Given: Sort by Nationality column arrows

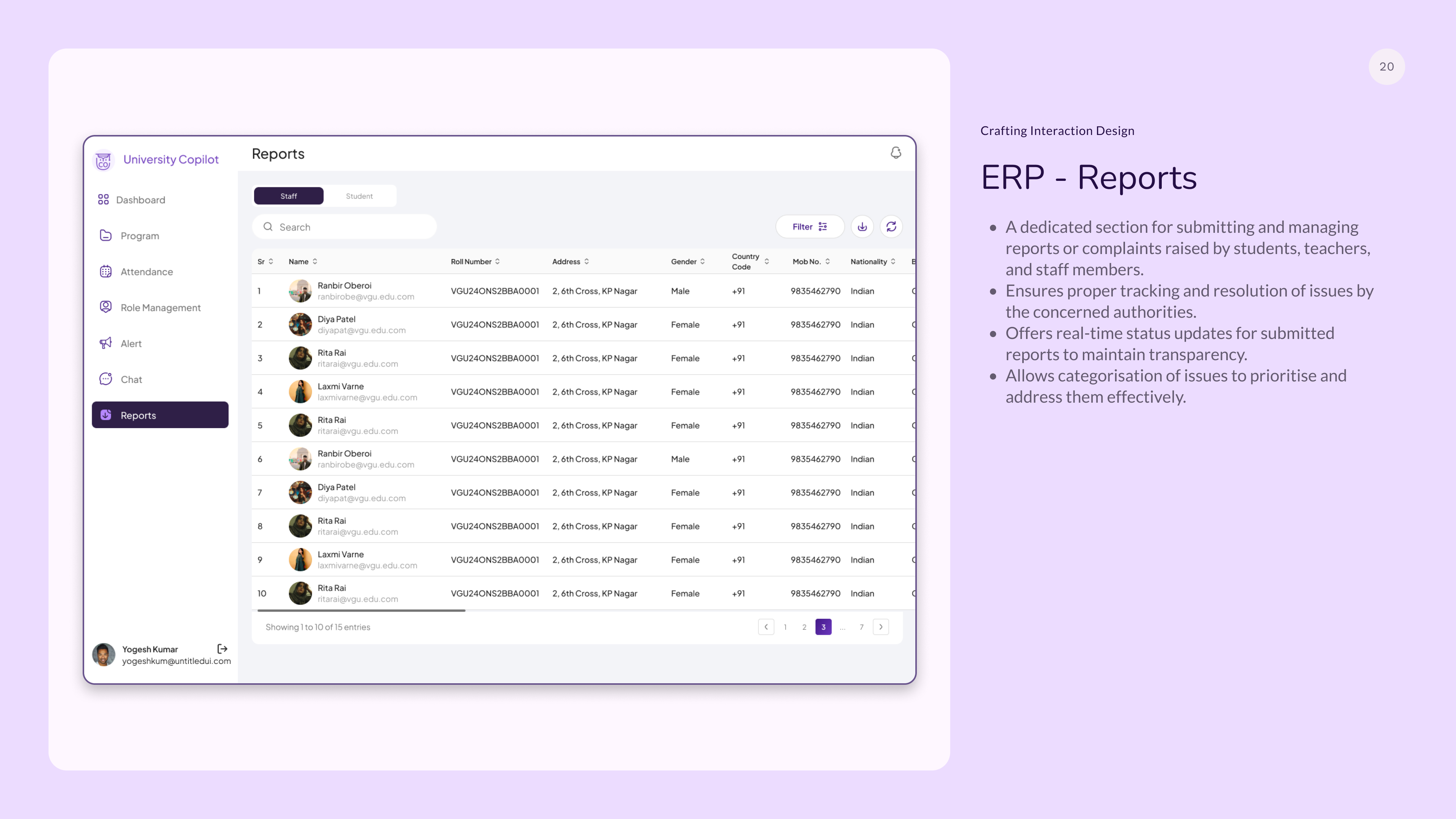Looking at the screenshot, I should click(893, 261).
